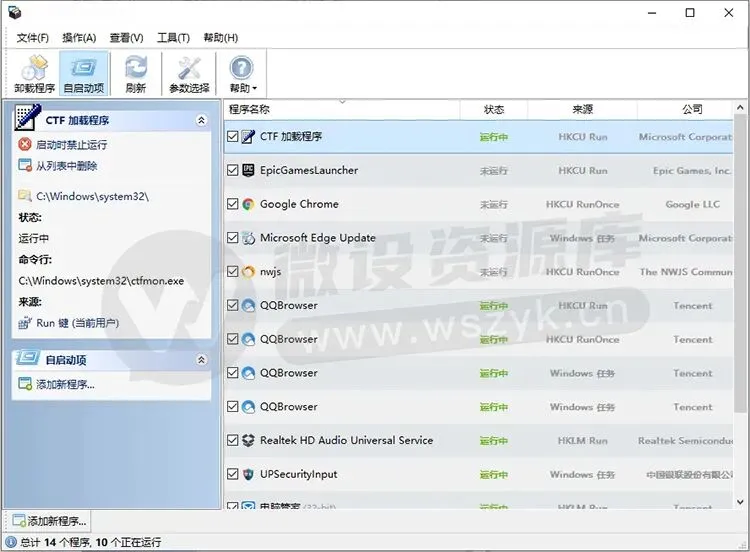Viewport: 750px width, 552px height.
Task: Uncheck the QQBrowser checkbox sourced from HKCU RunOnce
Action: point(232,339)
